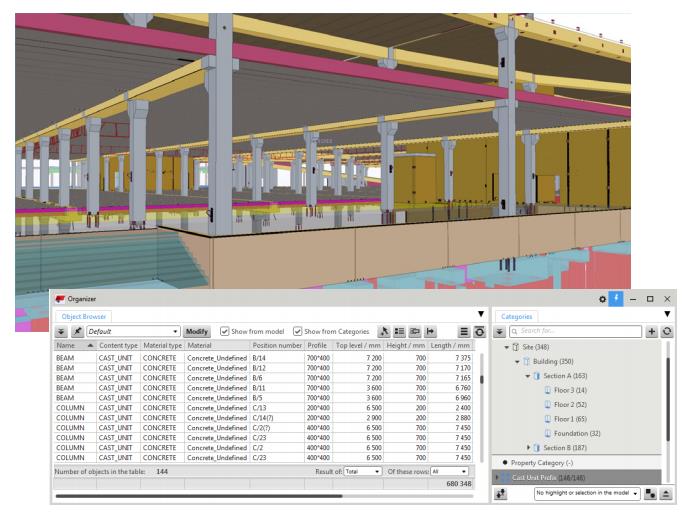Click the Property Category bullet icon
The height and width of the screenshot is (512, 686).
pyautogui.click(x=505, y=463)
